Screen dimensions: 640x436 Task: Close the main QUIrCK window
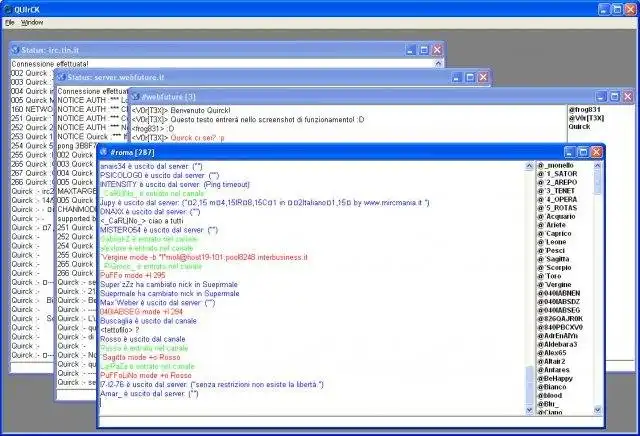click(631, 9)
